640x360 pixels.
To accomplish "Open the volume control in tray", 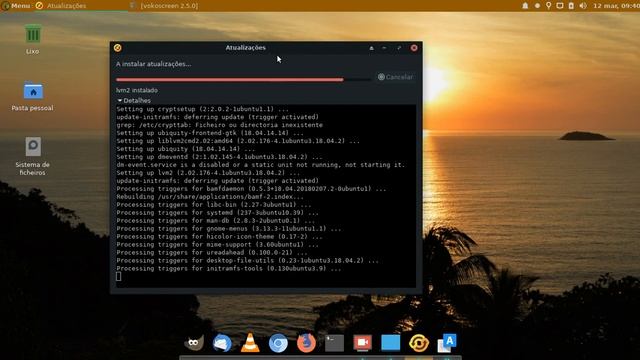I will (583, 6).
